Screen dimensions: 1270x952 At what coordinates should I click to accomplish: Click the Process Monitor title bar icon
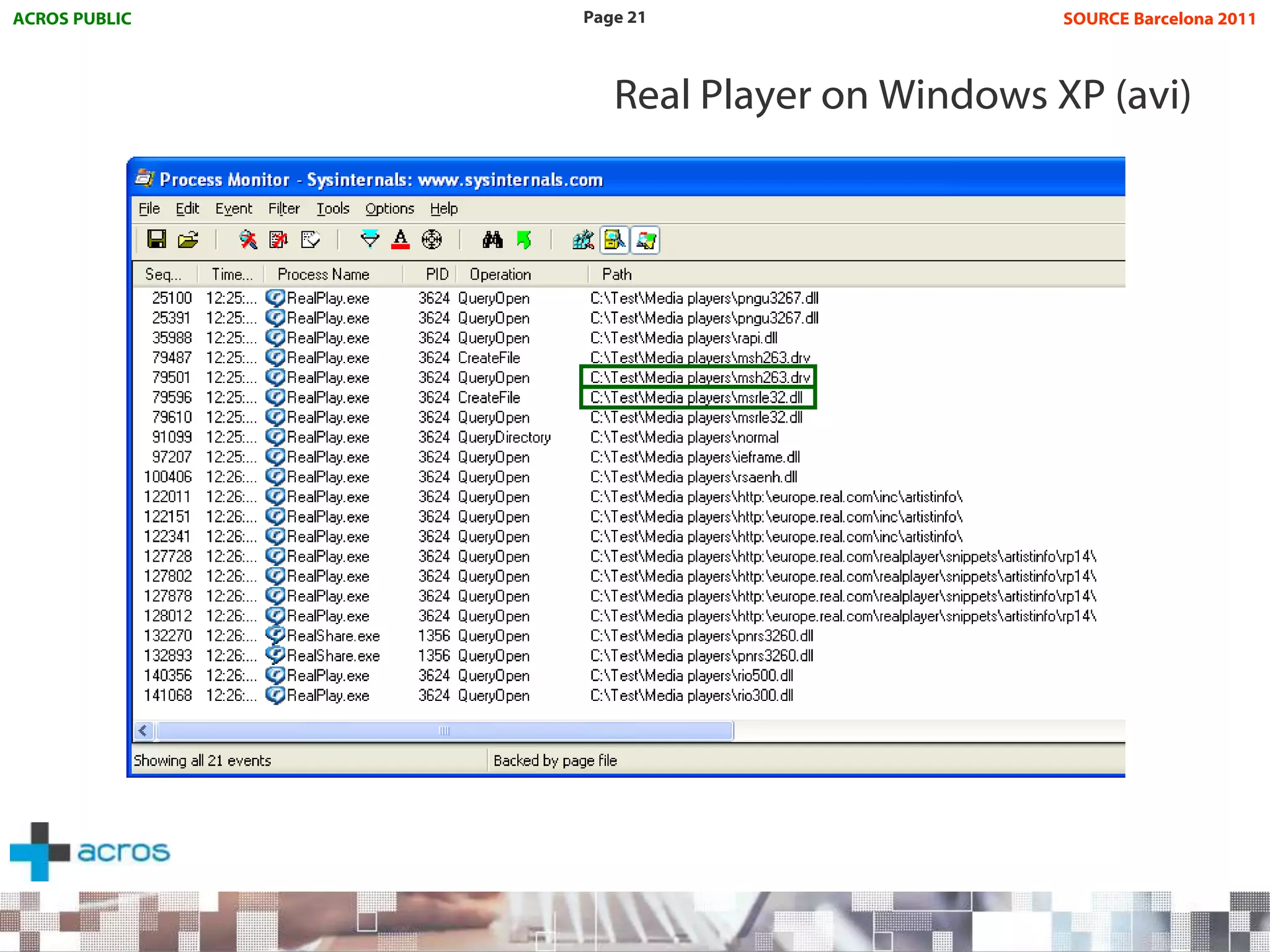[144, 178]
